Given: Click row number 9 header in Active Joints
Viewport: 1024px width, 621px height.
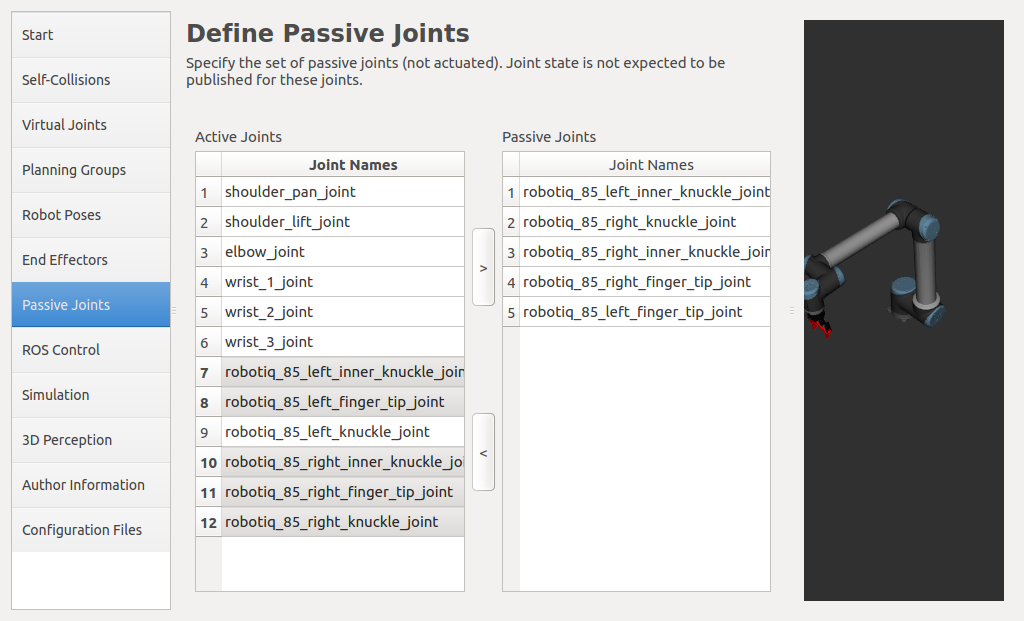Looking at the screenshot, I should click(x=208, y=432).
